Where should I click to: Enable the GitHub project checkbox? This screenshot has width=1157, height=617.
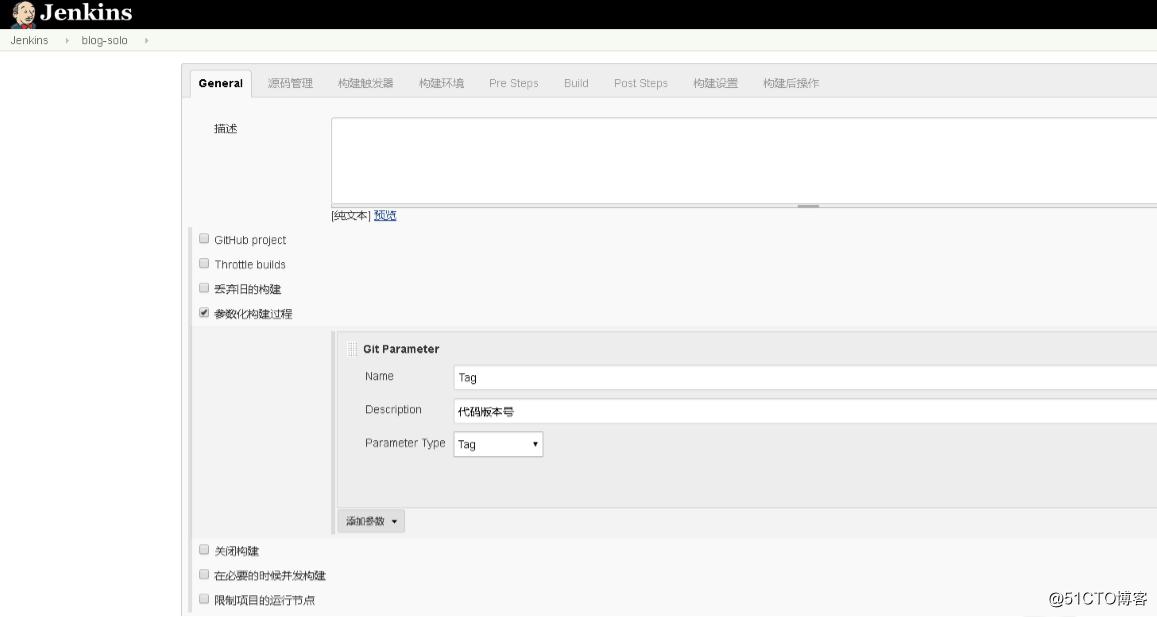204,239
